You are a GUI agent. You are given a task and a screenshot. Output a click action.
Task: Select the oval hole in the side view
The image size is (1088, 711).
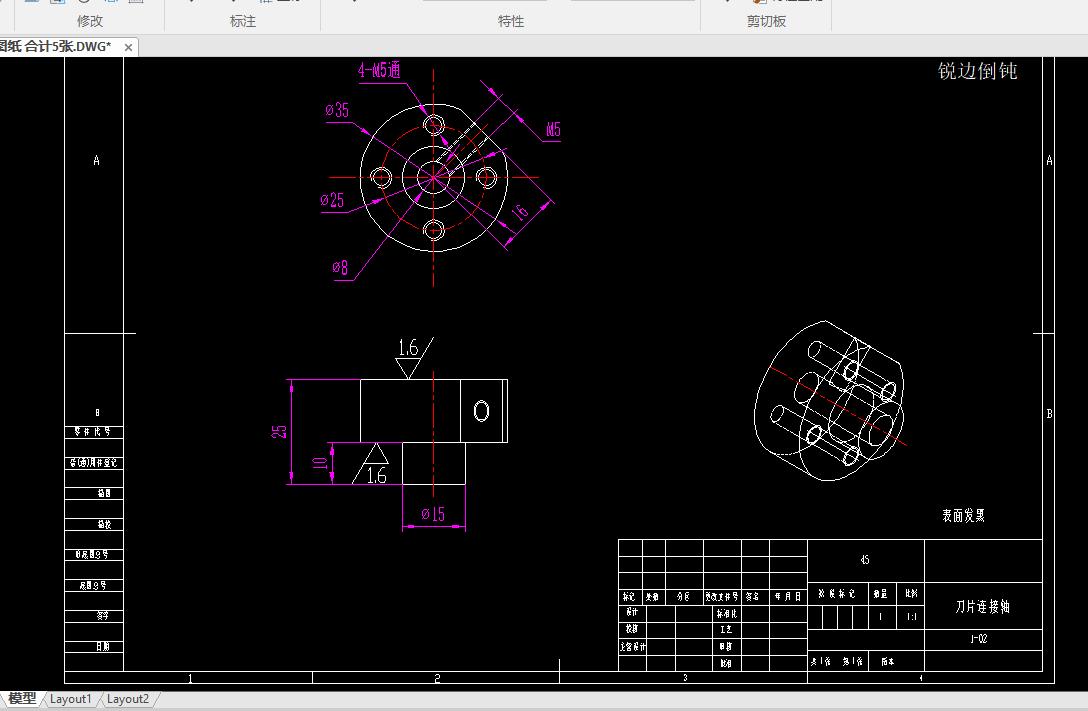click(482, 411)
